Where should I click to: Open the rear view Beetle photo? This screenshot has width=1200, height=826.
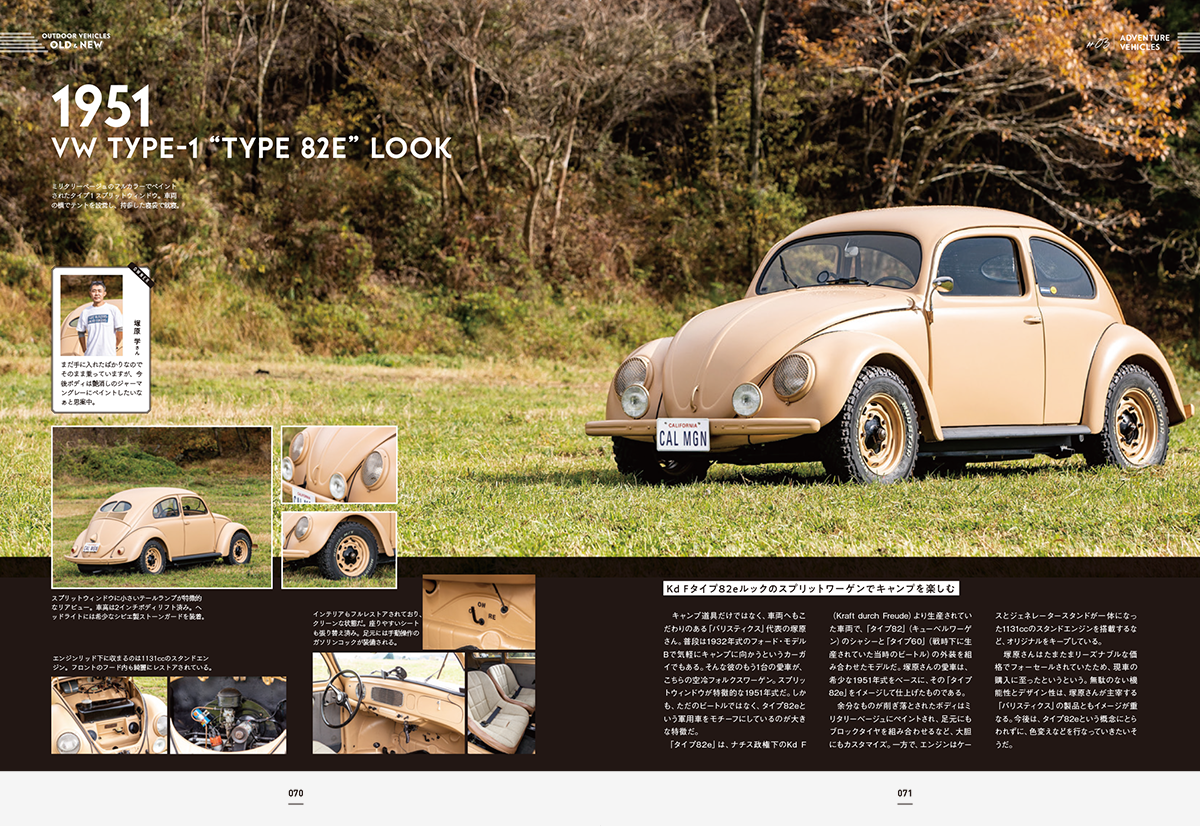pyautogui.click(x=161, y=506)
